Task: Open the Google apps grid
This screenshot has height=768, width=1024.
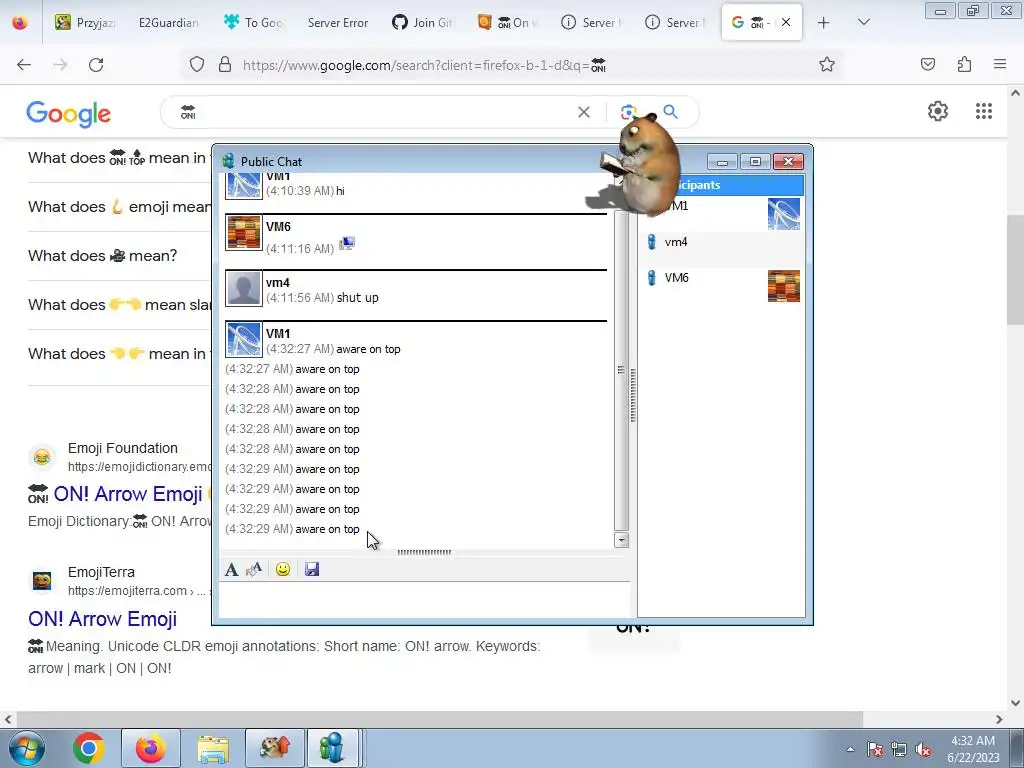Action: point(984,111)
